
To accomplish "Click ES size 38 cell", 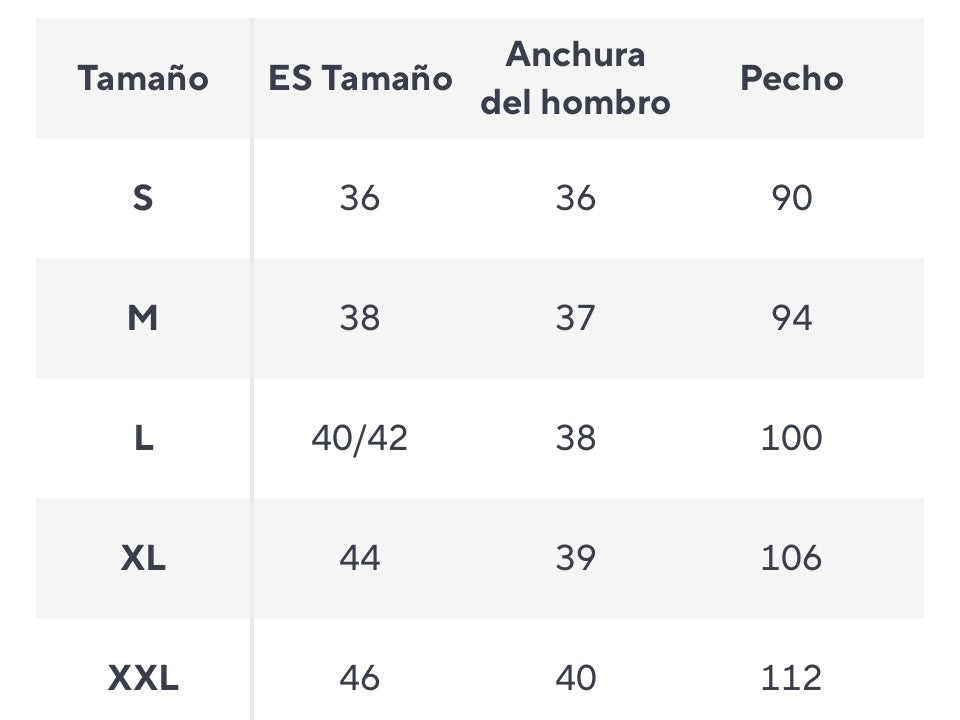I will click(x=360, y=318).
